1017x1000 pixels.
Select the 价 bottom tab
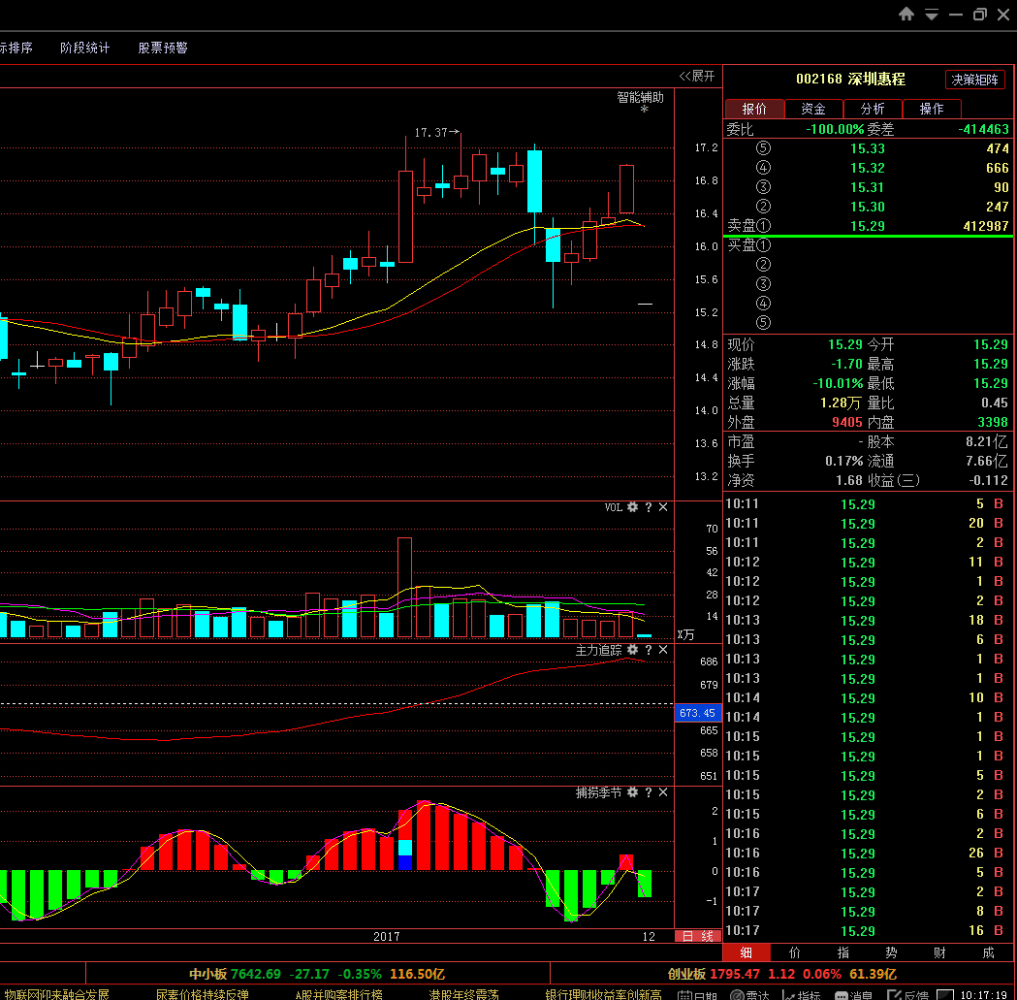795,952
